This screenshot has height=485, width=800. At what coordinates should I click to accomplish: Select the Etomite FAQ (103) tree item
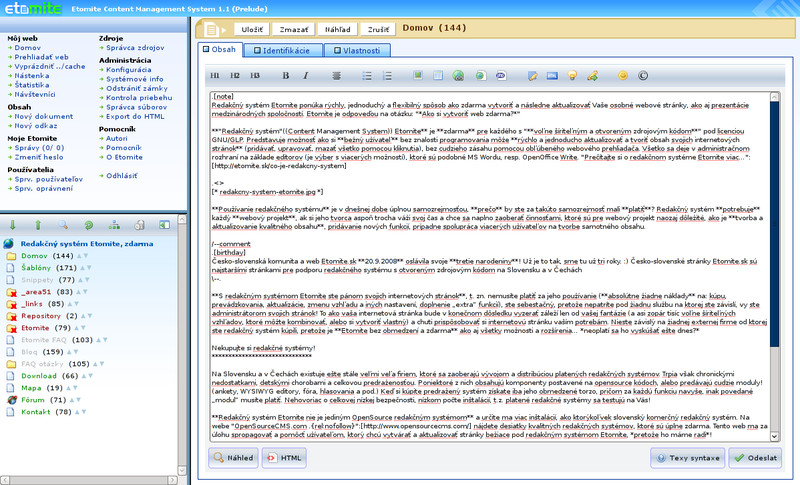click(57, 340)
